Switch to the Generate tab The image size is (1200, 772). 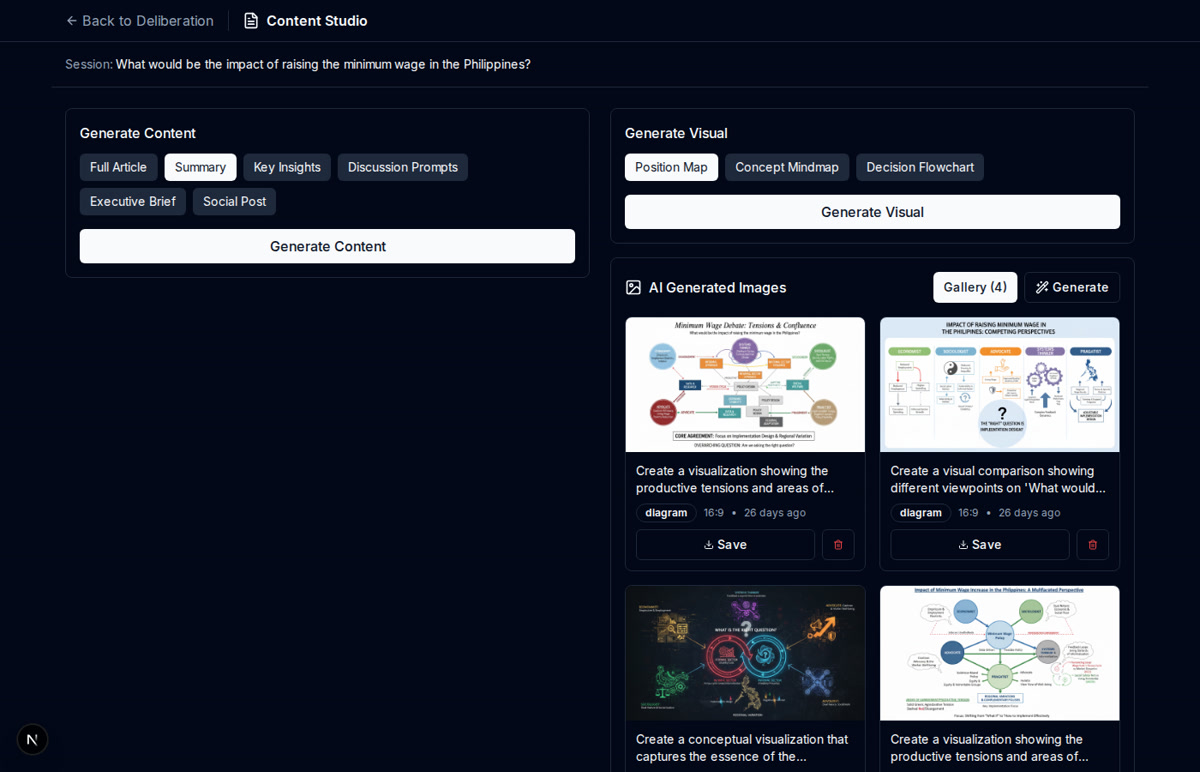(1072, 287)
